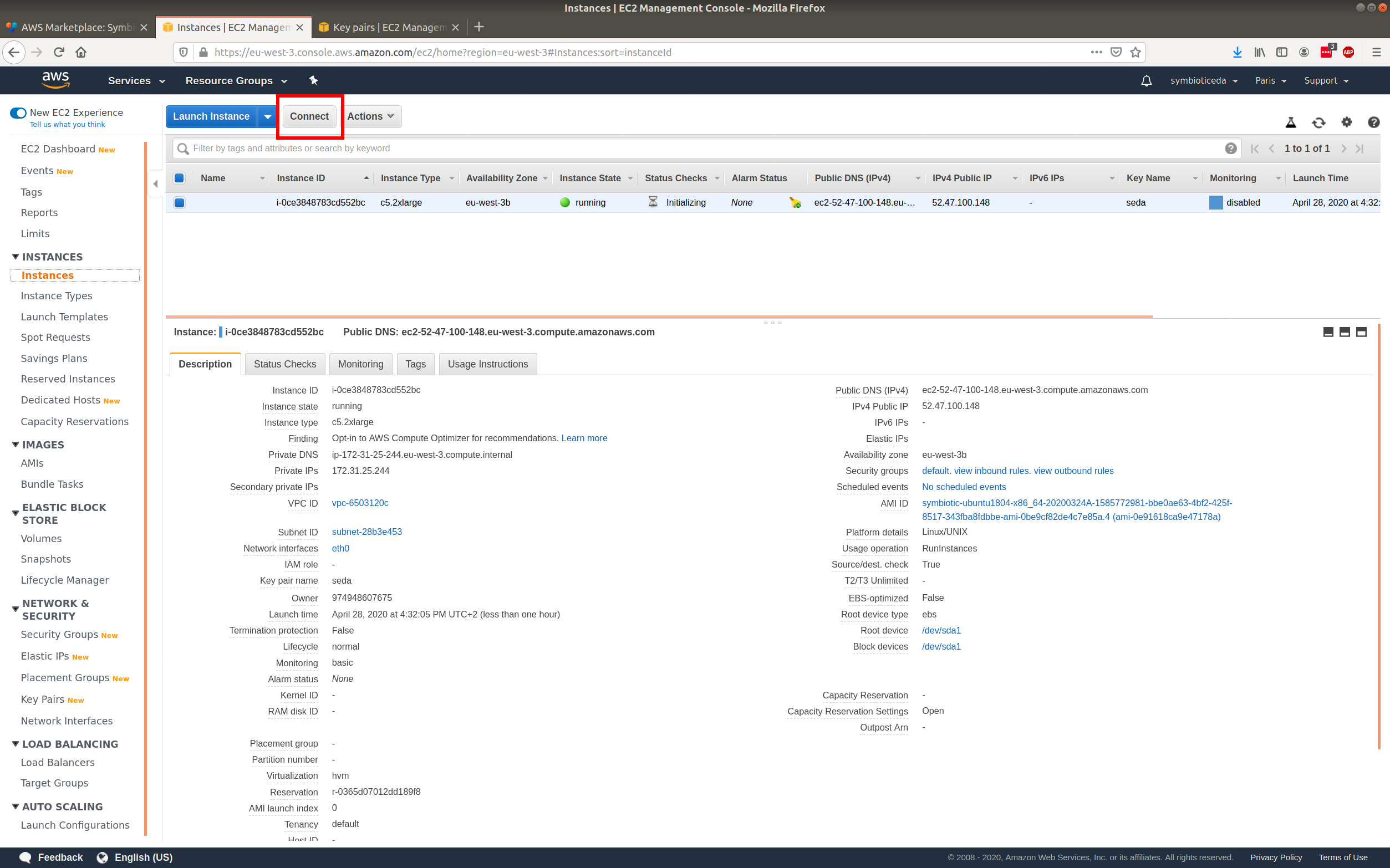Open Adblock Plus extension icon

[x=1348, y=52]
